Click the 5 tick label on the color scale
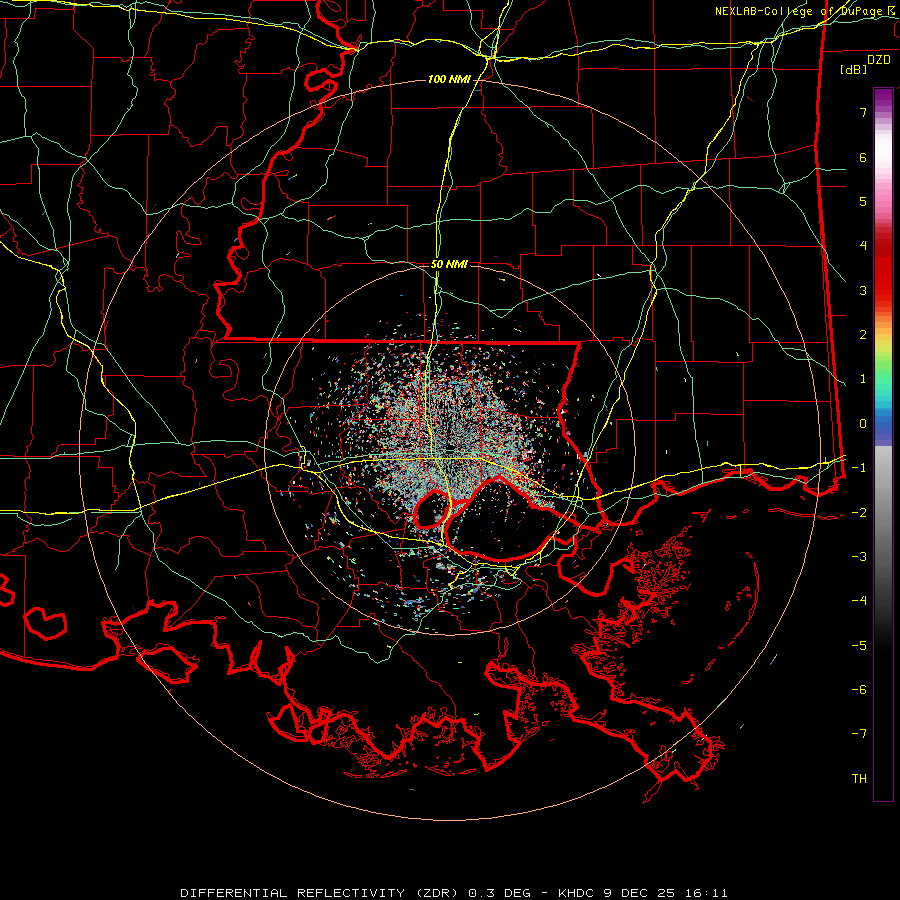This screenshot has width=900, height=900. (x=863, y=201)
